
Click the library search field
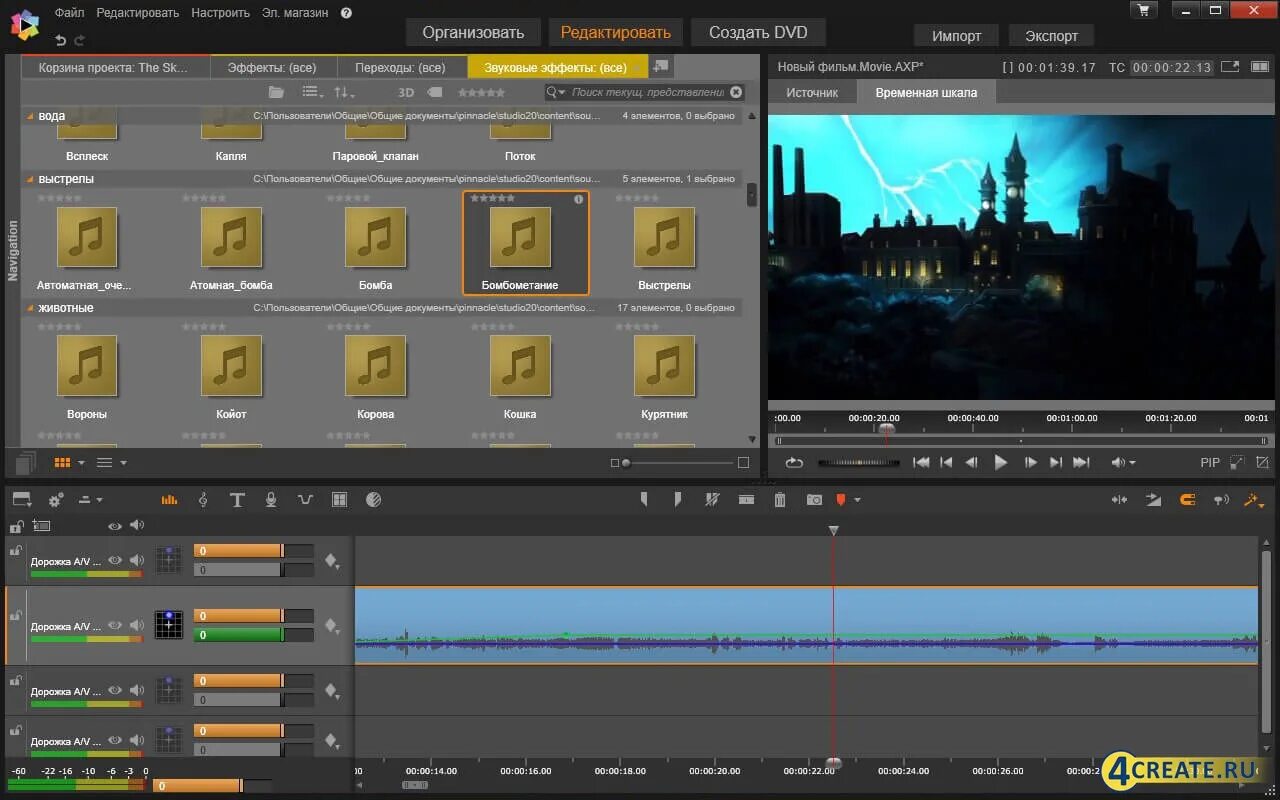(x=646, y=92)
